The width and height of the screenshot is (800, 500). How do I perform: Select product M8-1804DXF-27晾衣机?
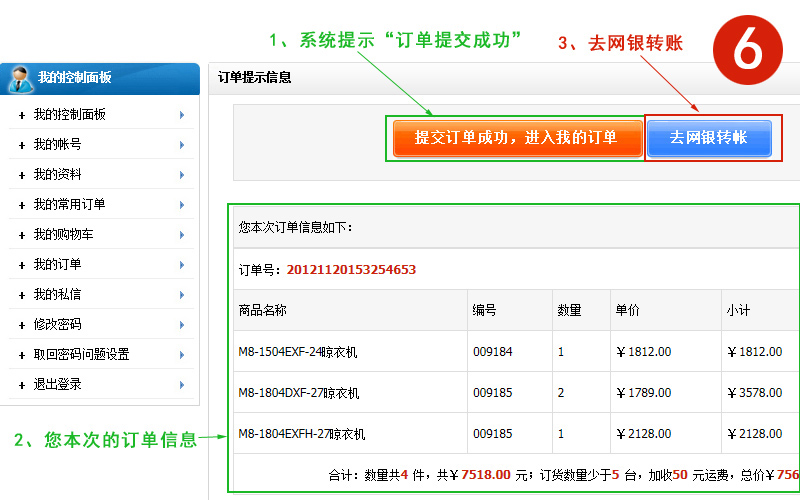pyautogui.click(x=298, y=393)
